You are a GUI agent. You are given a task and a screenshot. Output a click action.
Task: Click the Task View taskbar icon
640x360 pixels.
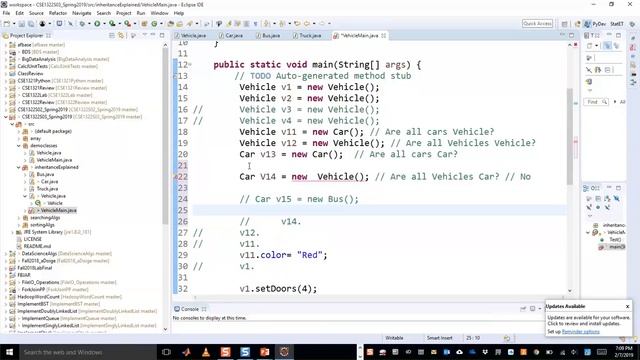[x=166, y=352]
